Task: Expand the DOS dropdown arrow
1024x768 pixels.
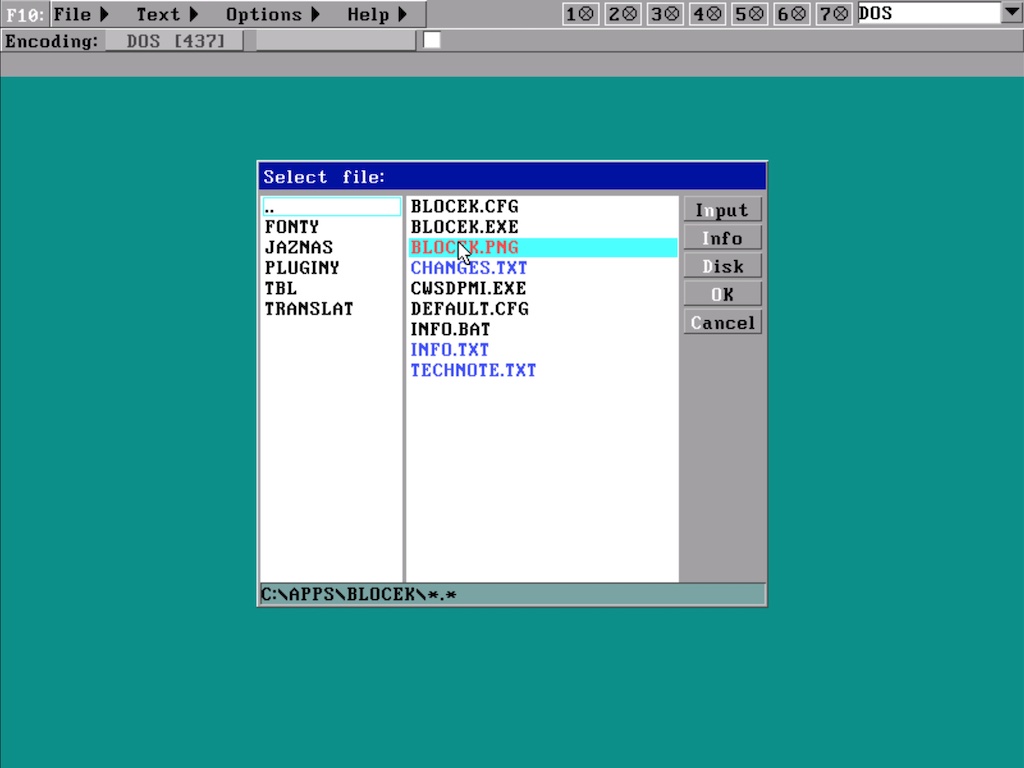Action: click(1011, 13)
